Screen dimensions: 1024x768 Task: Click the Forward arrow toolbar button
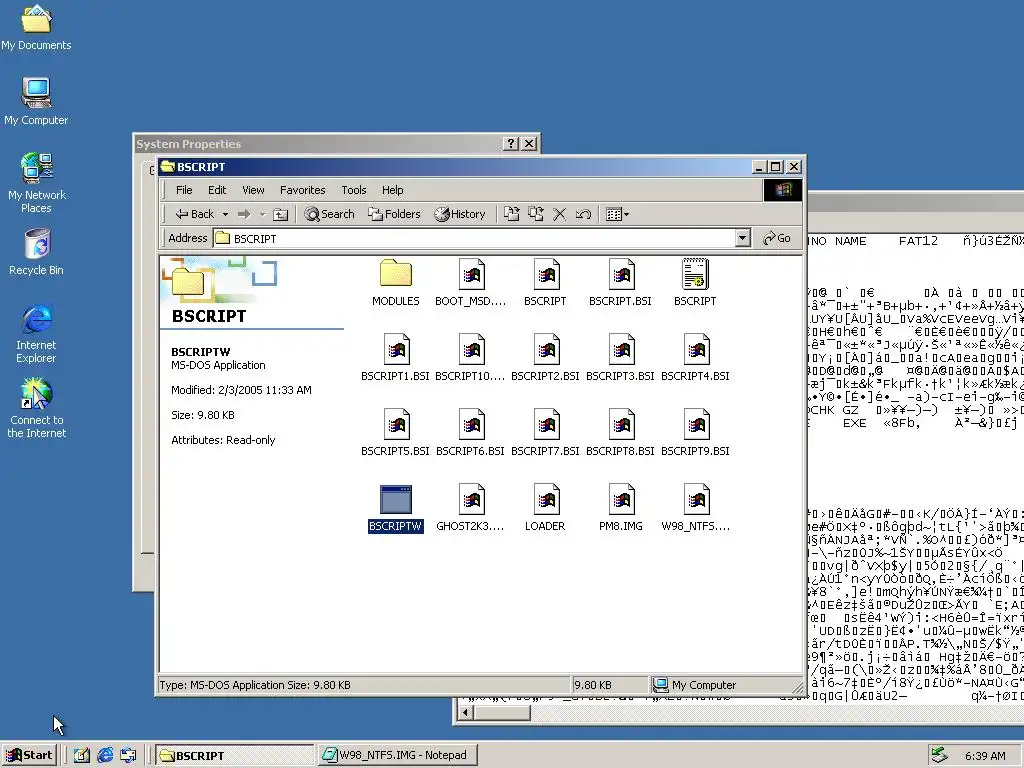244,214
